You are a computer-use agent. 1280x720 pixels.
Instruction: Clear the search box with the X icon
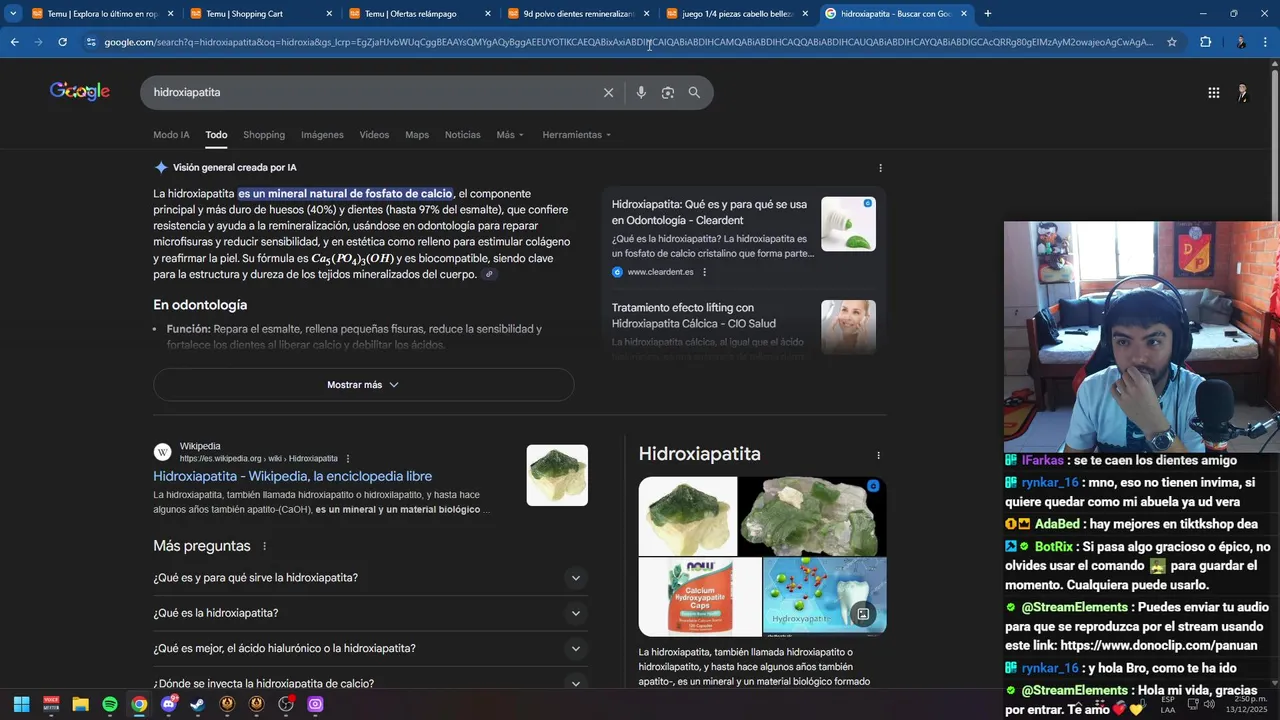(608, 92)
